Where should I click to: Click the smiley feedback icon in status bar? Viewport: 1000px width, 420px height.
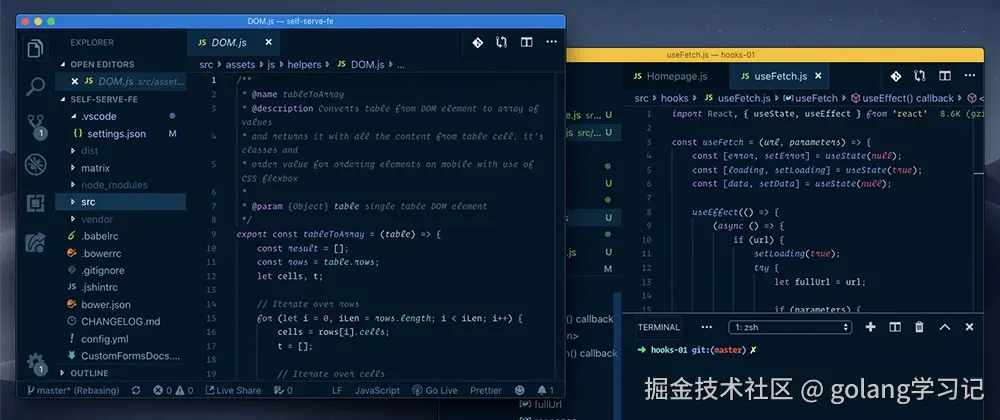520,390
